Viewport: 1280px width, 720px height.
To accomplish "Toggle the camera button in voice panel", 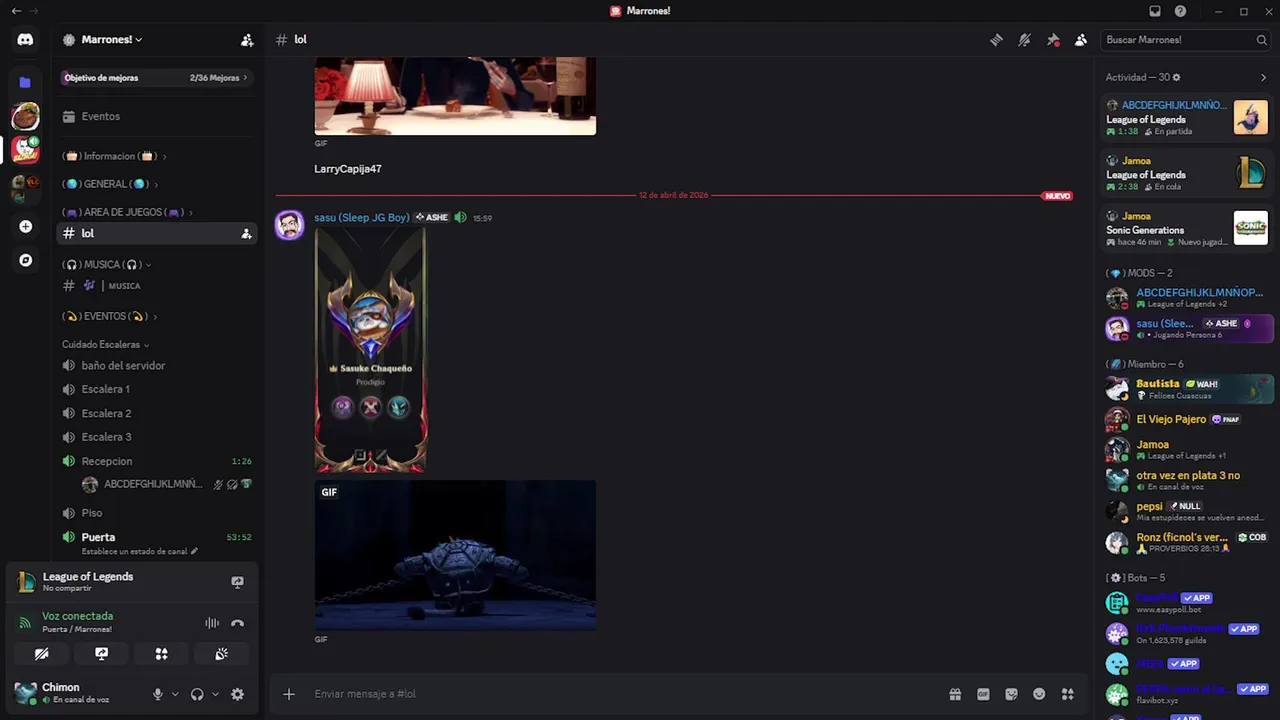I will click(41, 654).
